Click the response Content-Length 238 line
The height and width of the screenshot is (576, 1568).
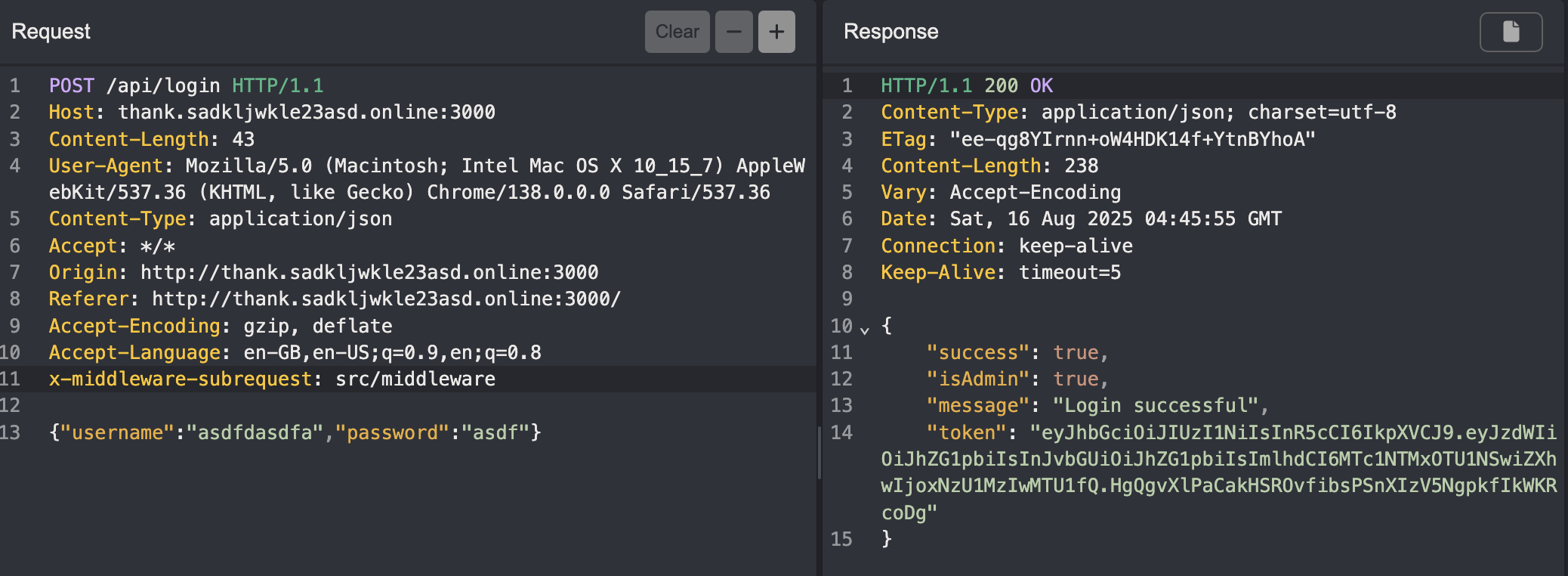[x=990, y=166]
